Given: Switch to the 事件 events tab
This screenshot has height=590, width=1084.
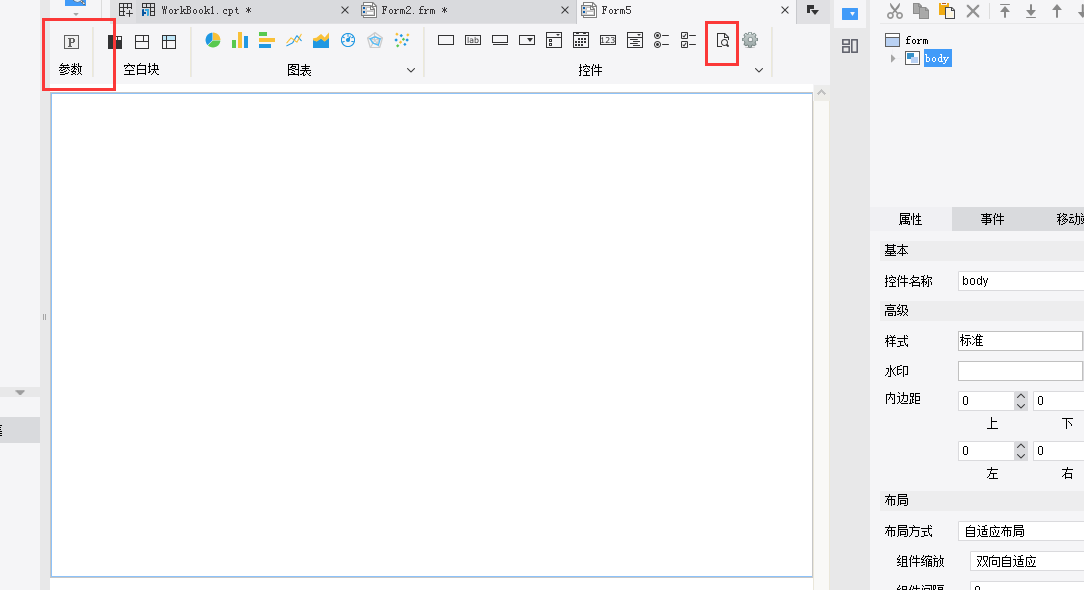Looking at the screenshot, I should click(992, 219).
